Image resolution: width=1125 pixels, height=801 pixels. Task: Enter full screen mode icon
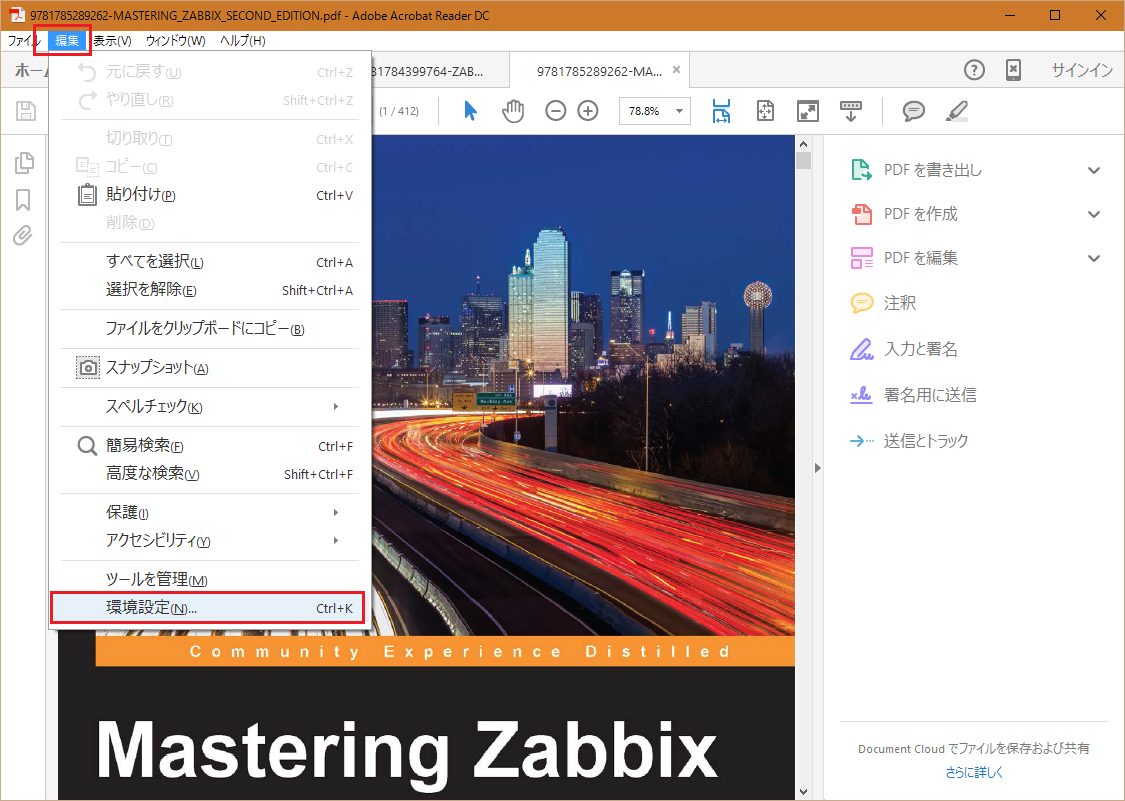click(808, 111)
